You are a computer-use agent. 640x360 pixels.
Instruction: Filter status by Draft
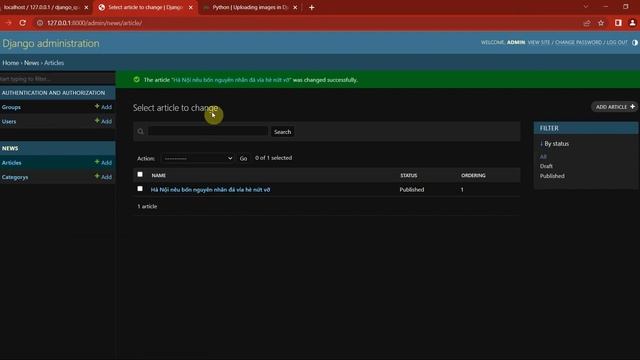[x=546, y=166]
